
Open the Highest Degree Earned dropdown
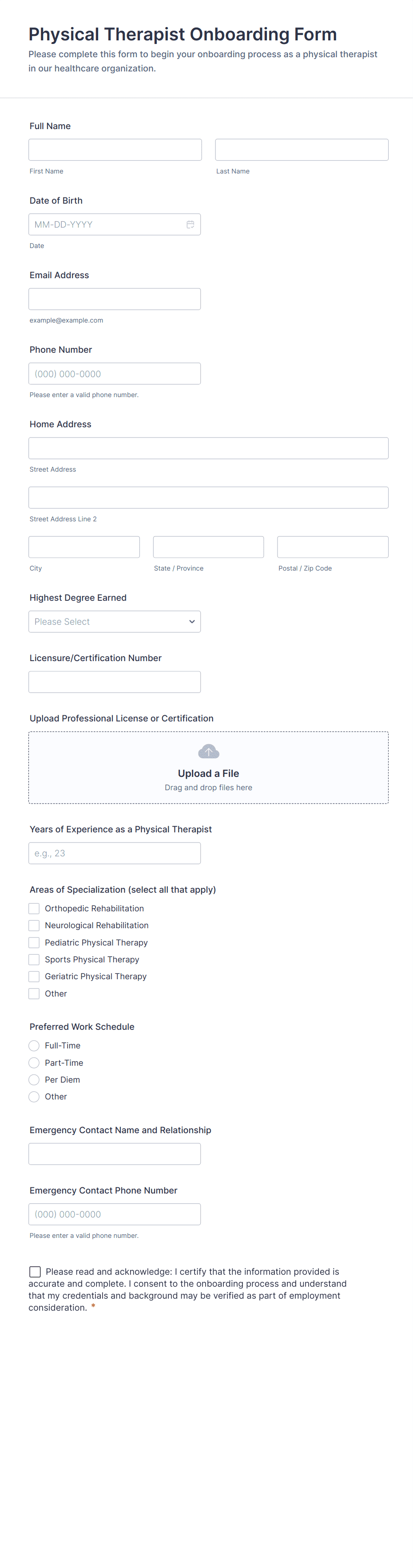click(x=115, y=622)
